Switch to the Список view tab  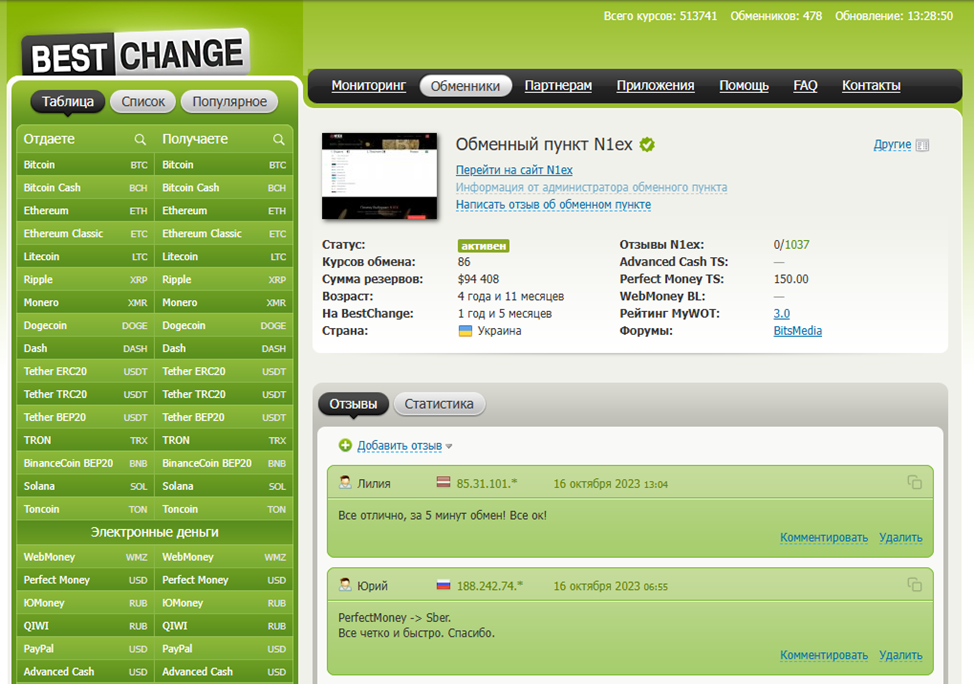pyautogui.click(x=143, y=102)
